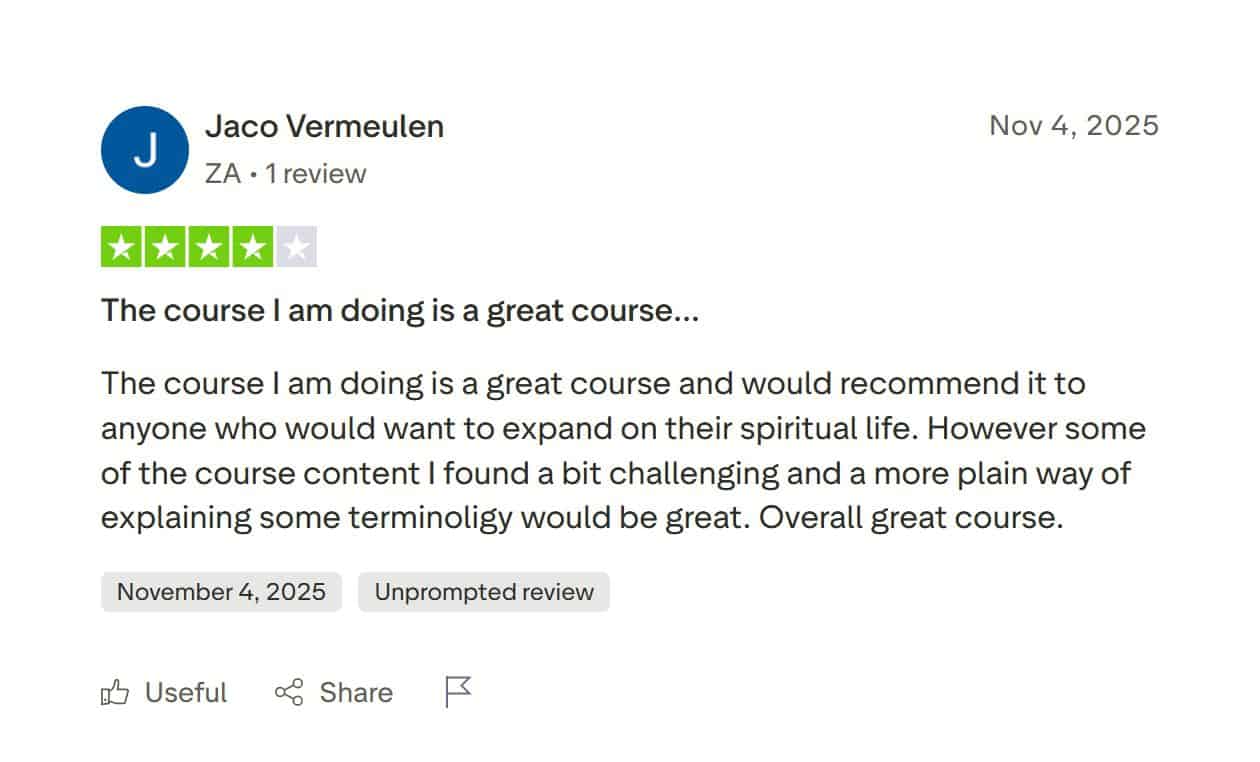Click the third green rating star
The height and width of the screenshot is (762, 1260).
[208, 248]
